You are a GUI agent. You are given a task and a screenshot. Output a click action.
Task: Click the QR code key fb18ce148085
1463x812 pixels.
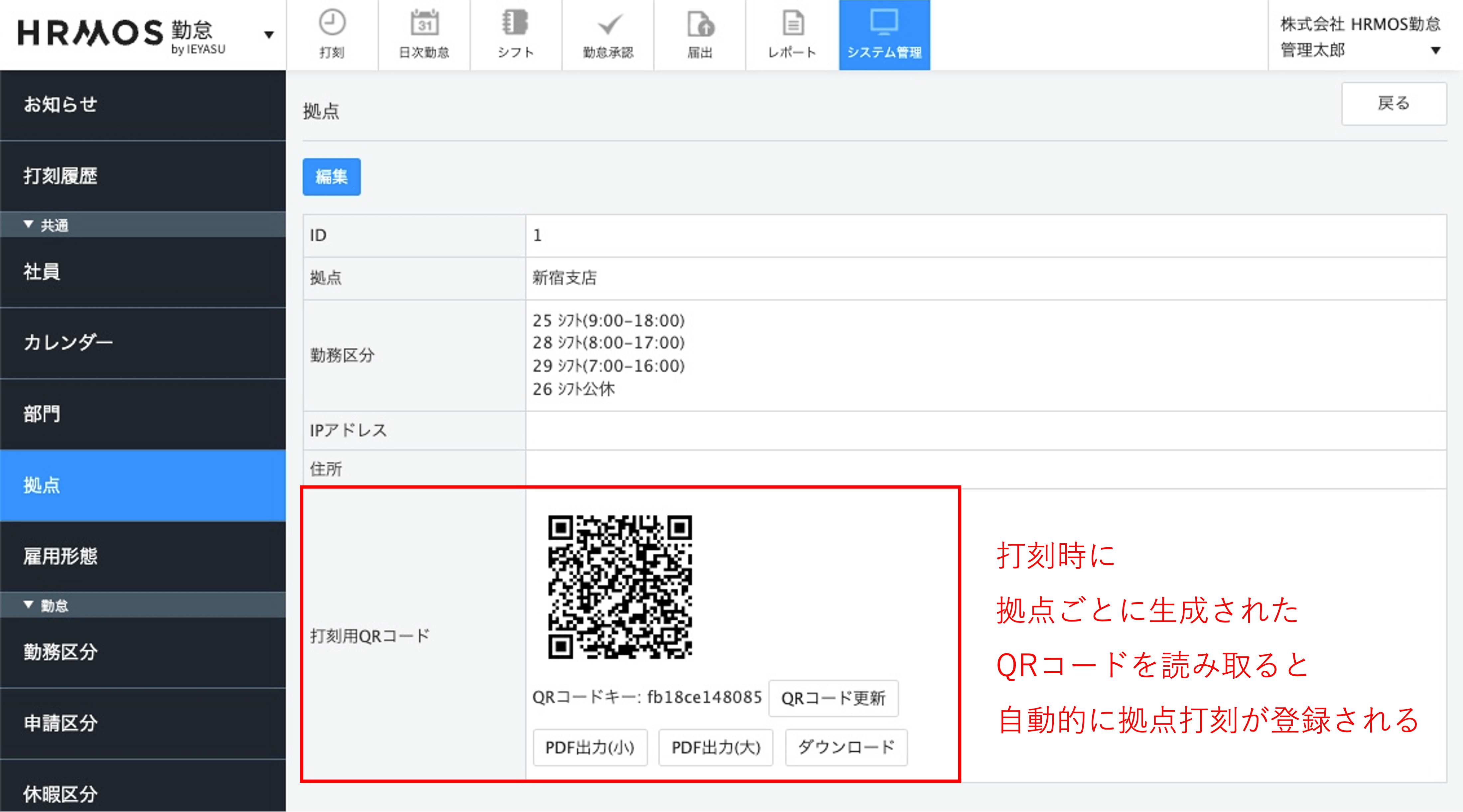pyautogui.click(x=704, y=697)
